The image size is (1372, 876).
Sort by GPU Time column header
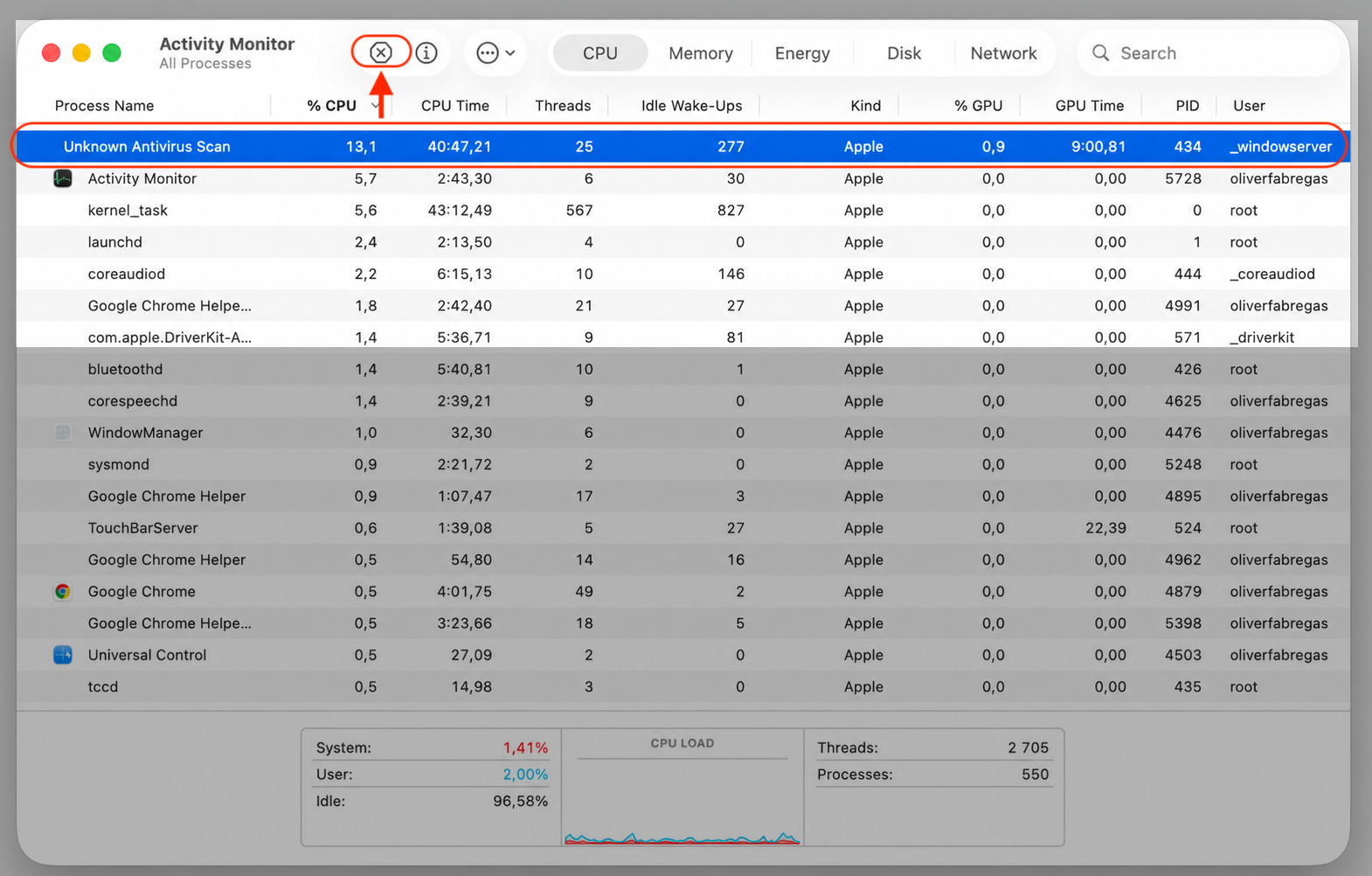(x=1089, y=106)
